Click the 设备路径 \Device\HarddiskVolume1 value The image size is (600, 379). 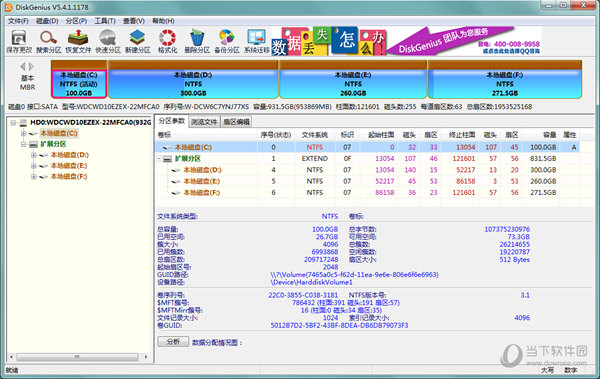pyautogui.click(x=311, y=282)
